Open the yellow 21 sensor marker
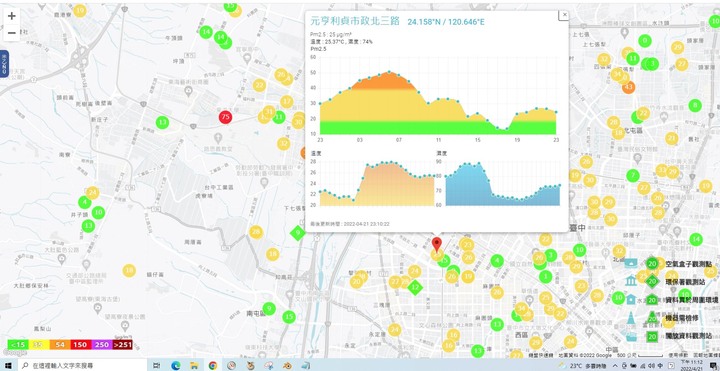Viewport: 720px width, 371px height. (671, 138)
